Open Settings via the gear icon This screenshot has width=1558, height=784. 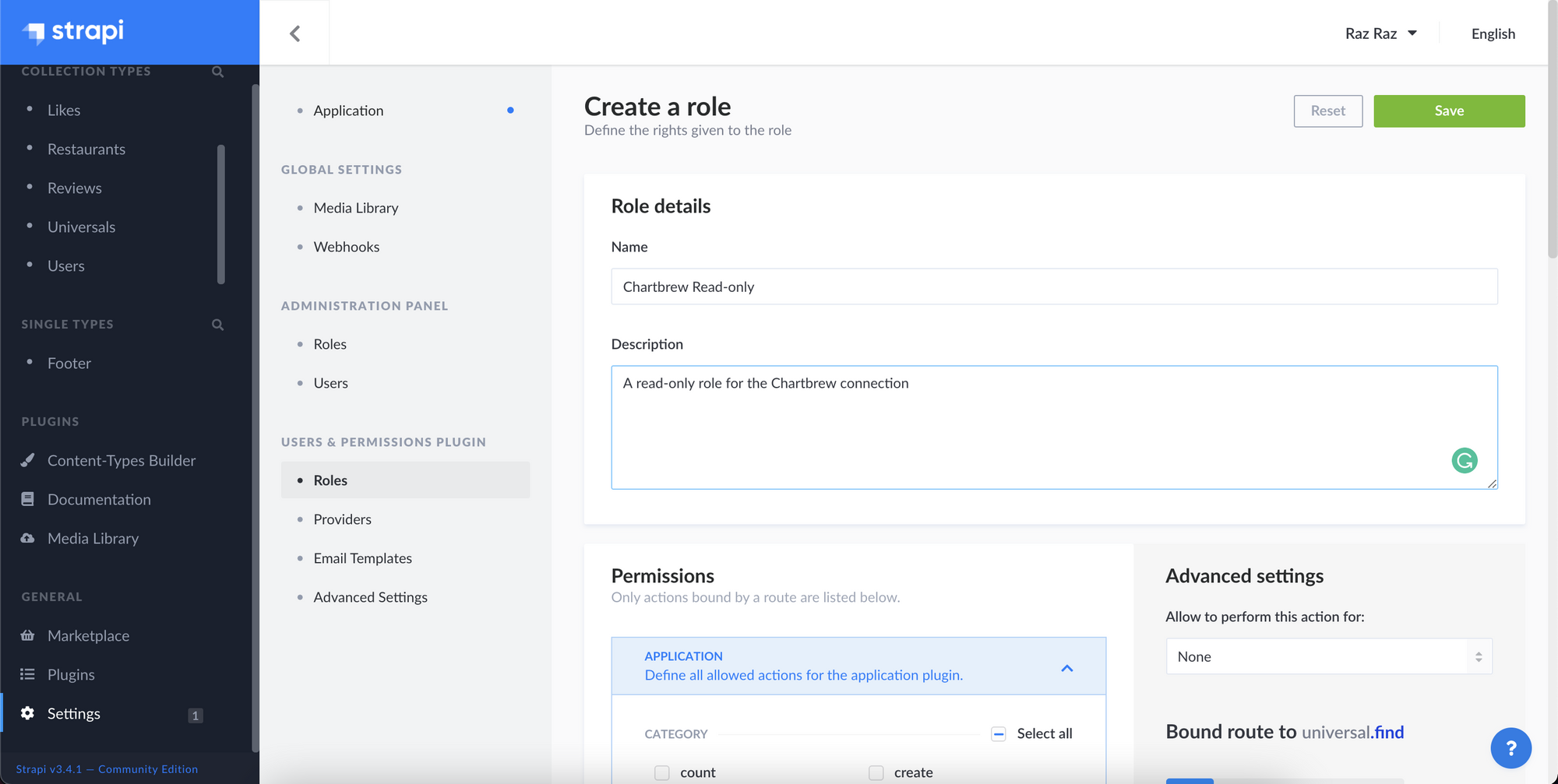[x=73, y=713]
